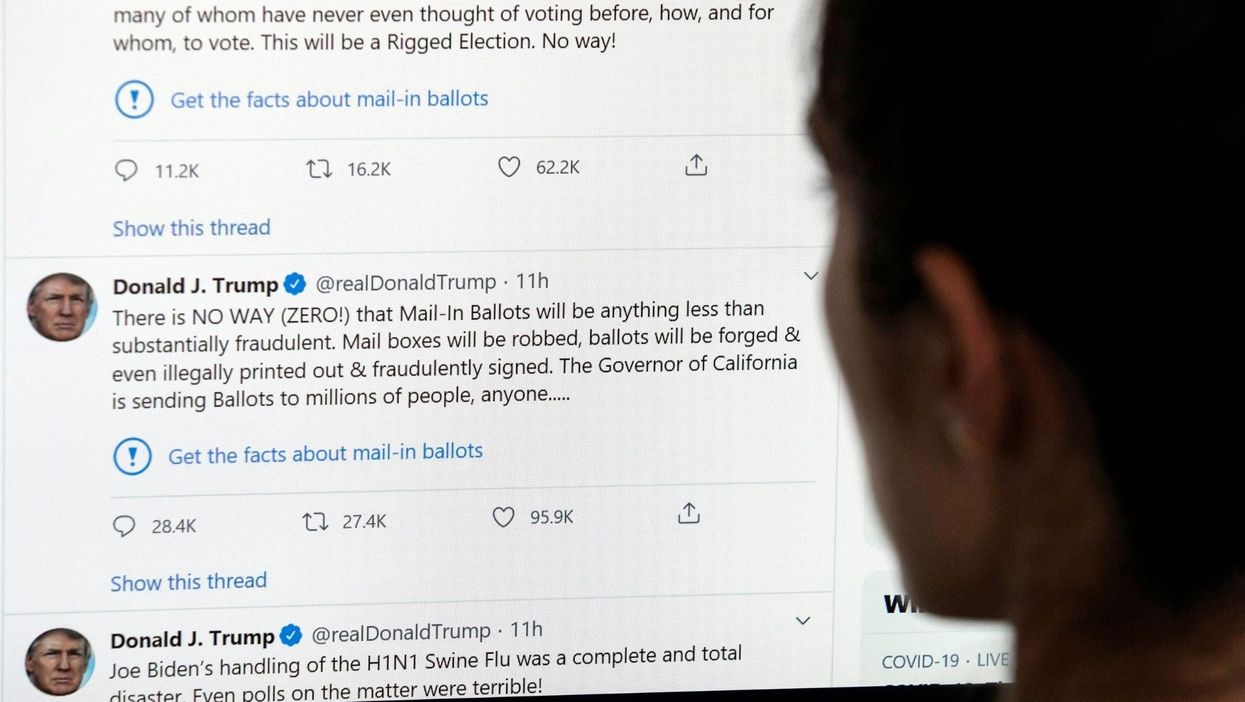This screenshot has height=702, width=1245.
Task: Open the profile photo on the Mail-In Ballots tweet
Action: point(62,307)
